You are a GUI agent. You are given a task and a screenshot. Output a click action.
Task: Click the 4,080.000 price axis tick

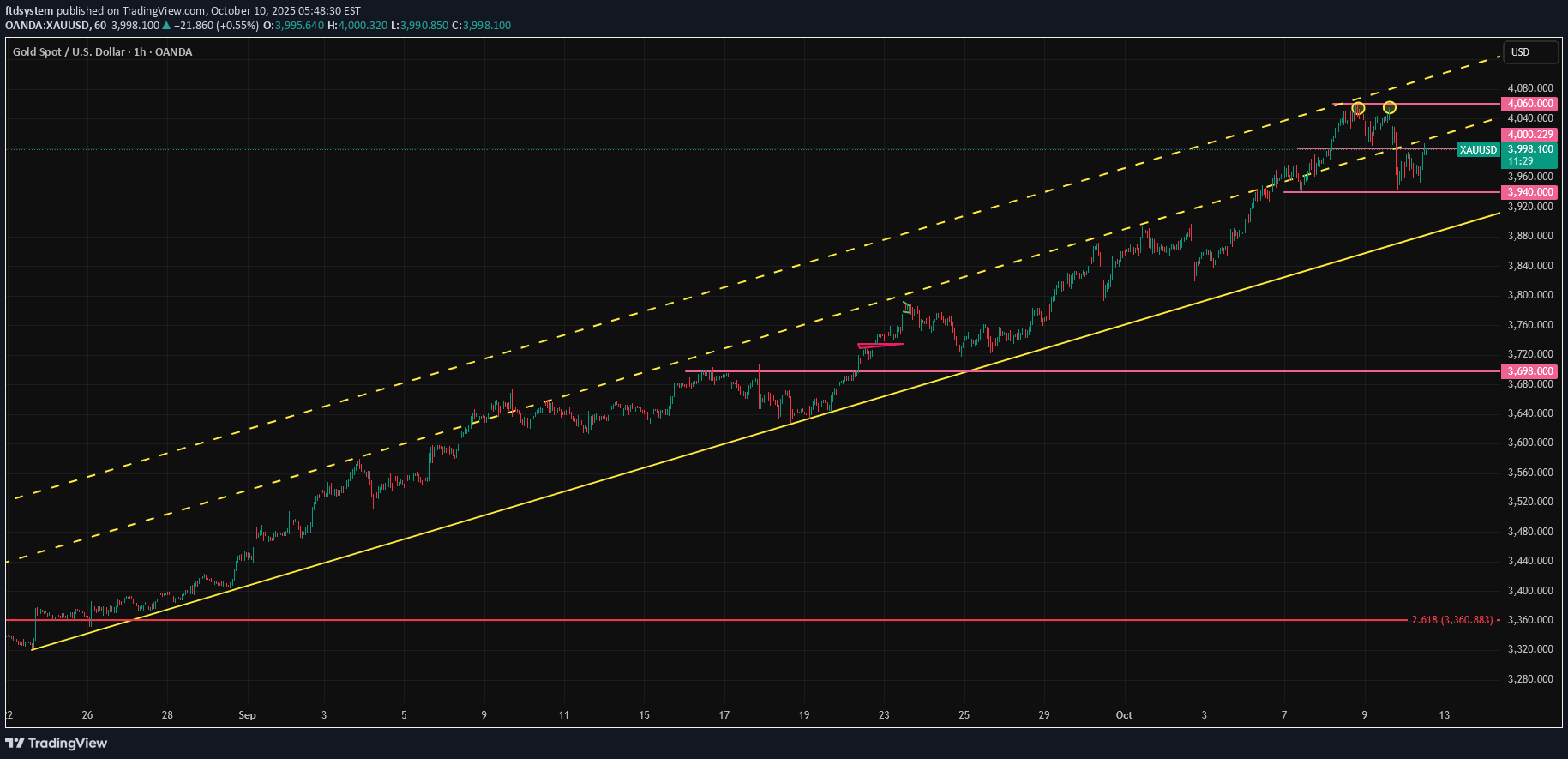pyautogui.click(x=1530, y=88)
